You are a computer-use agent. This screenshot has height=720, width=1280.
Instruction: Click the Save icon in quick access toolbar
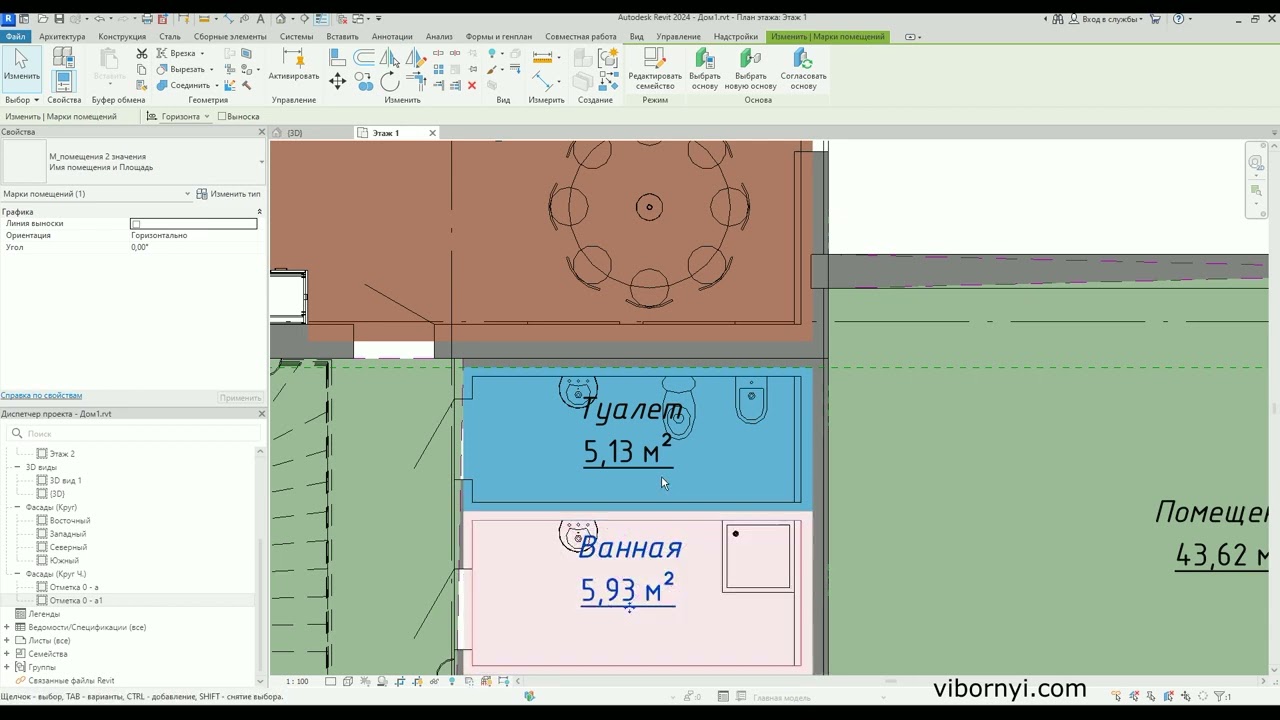(x=59, y=19)
